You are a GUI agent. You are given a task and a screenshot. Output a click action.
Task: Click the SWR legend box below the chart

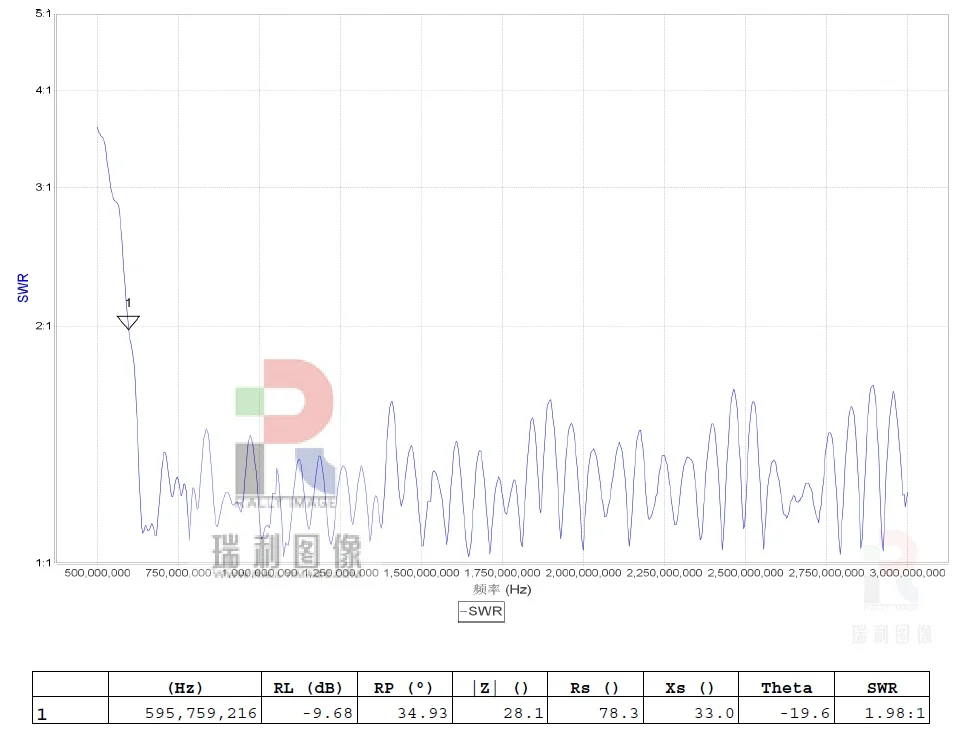482,611
